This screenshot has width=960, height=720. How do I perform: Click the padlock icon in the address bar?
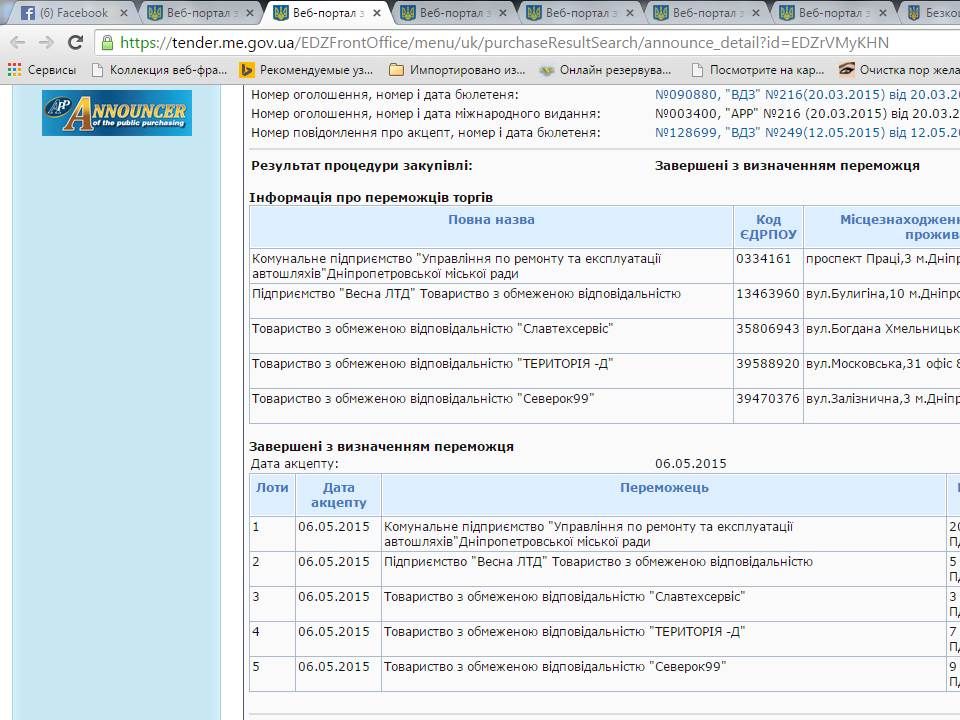[107, 43]
